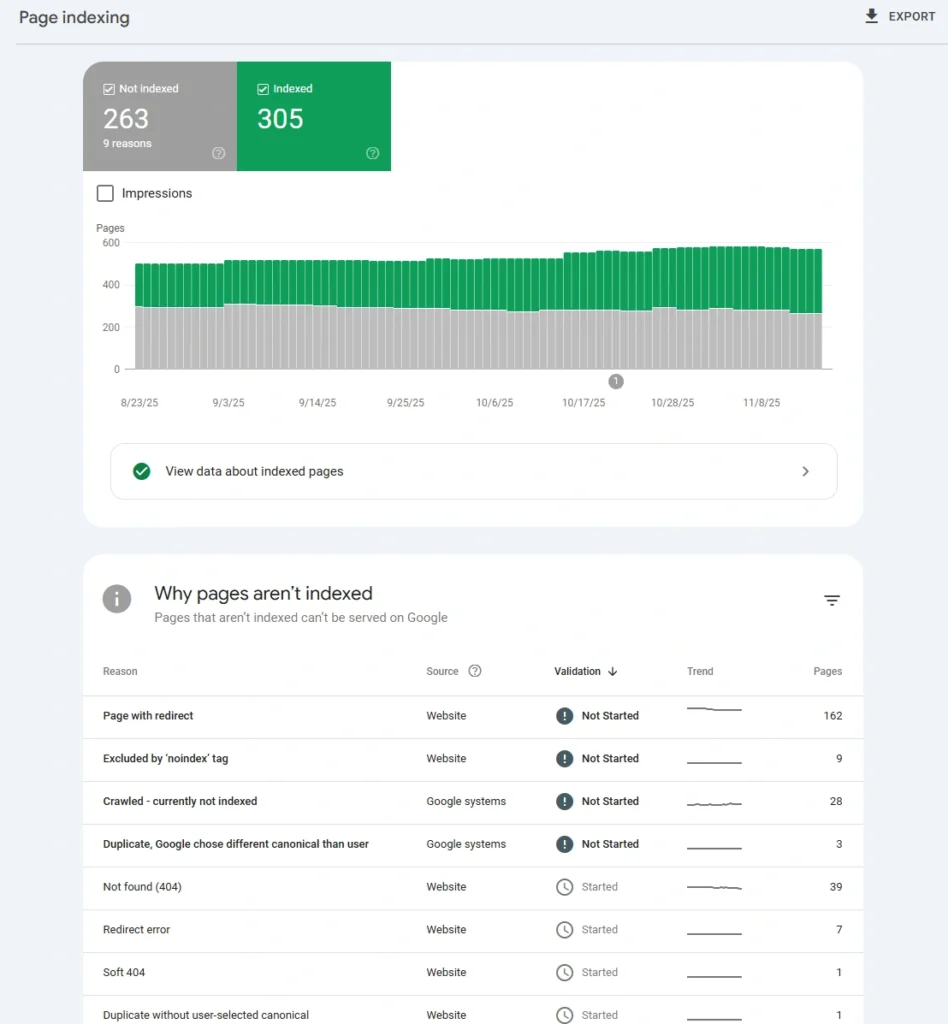Open the filter icon above the reasons table
Image resolution: width=948 pixels, height=1024 pixels.
pyautogui.click(x=832, y=599)
